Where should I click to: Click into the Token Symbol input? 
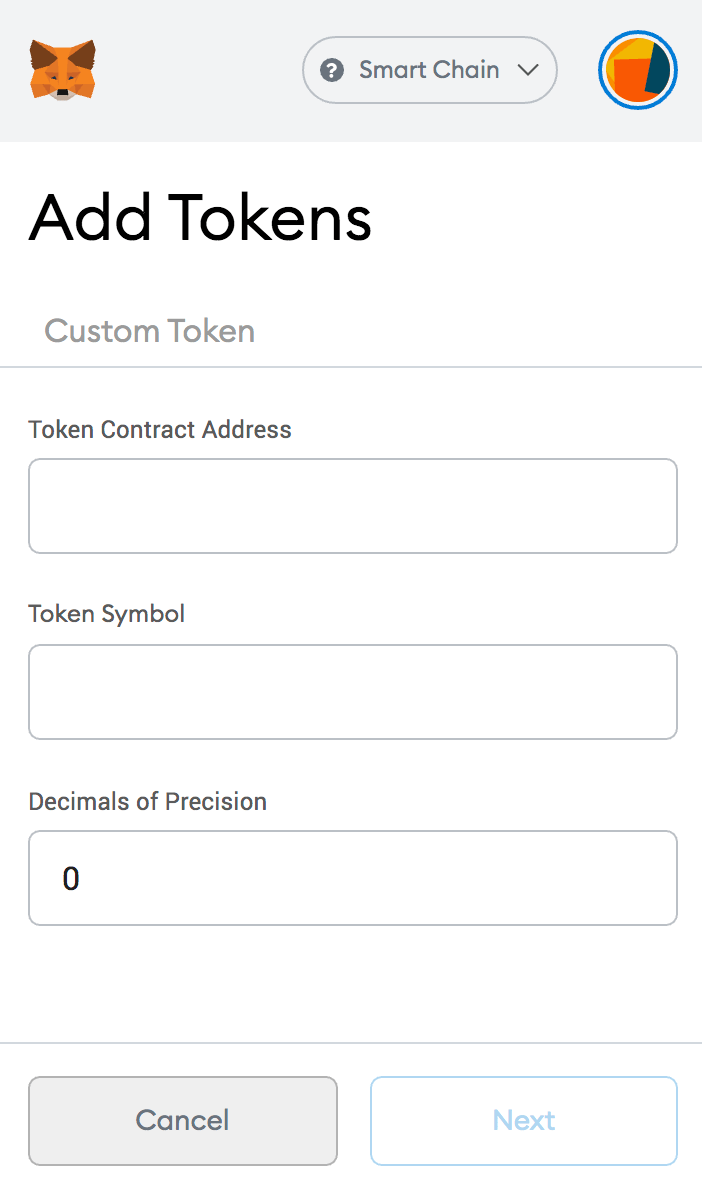[x=352, y=692]
